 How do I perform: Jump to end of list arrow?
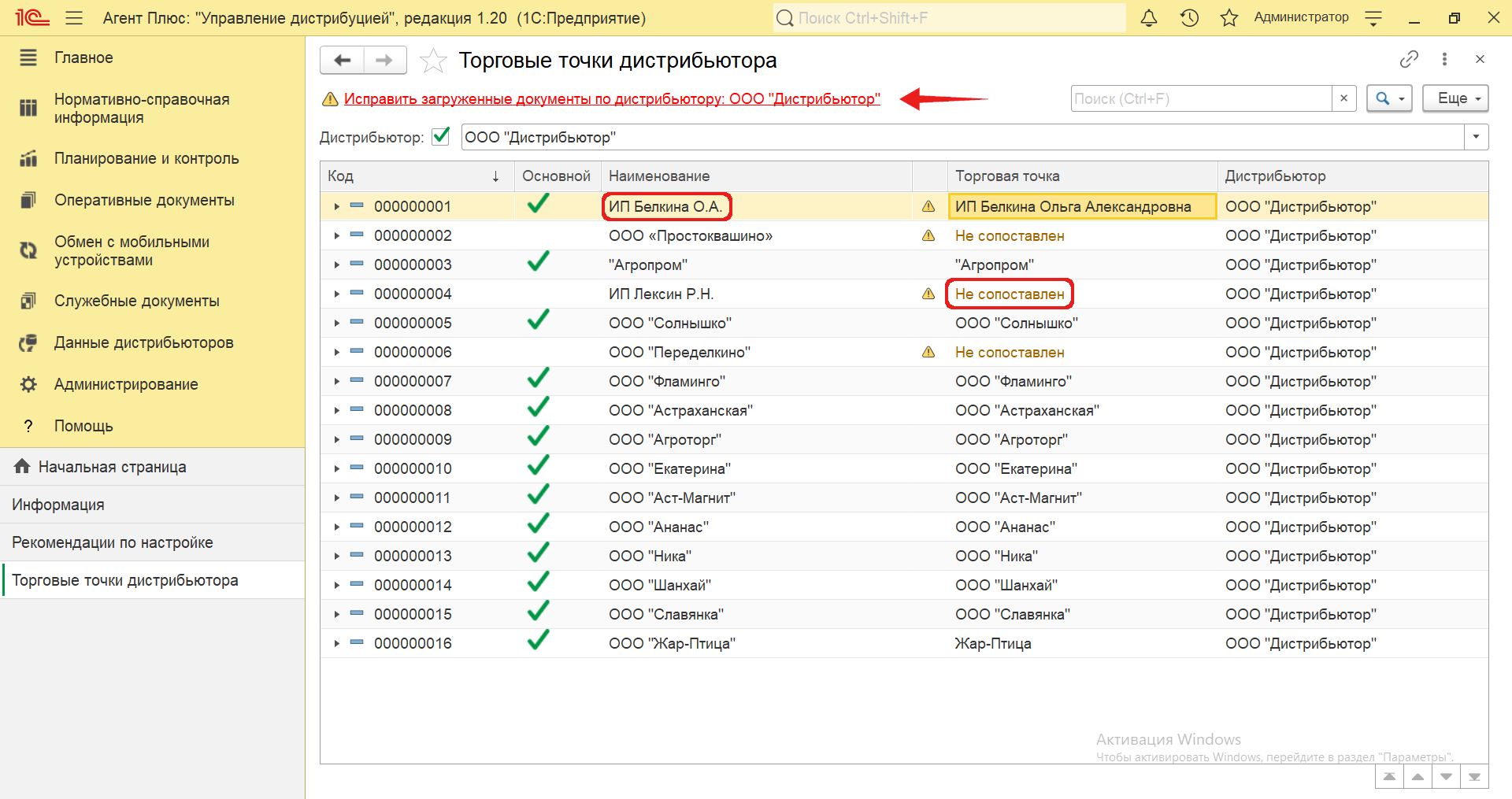pos(1474,777)
